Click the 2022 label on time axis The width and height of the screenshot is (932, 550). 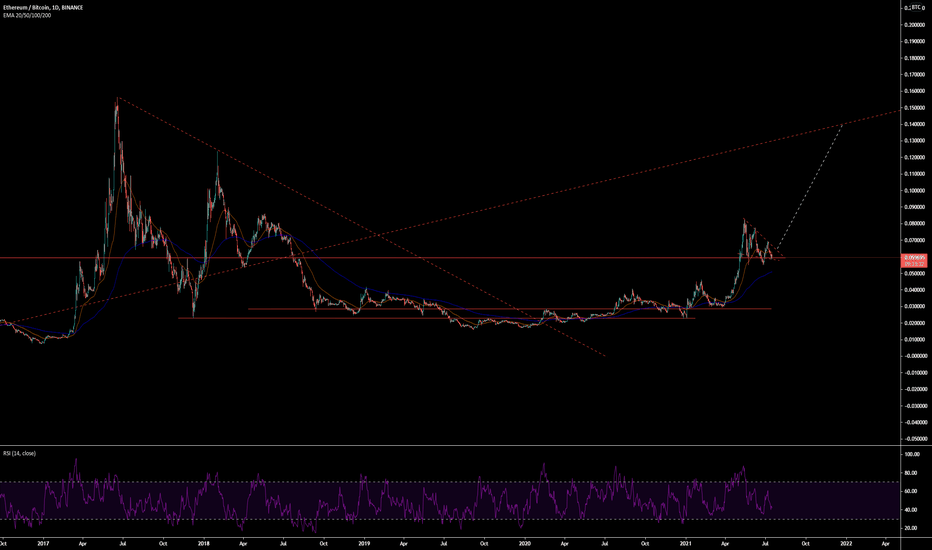click(846, 543)
